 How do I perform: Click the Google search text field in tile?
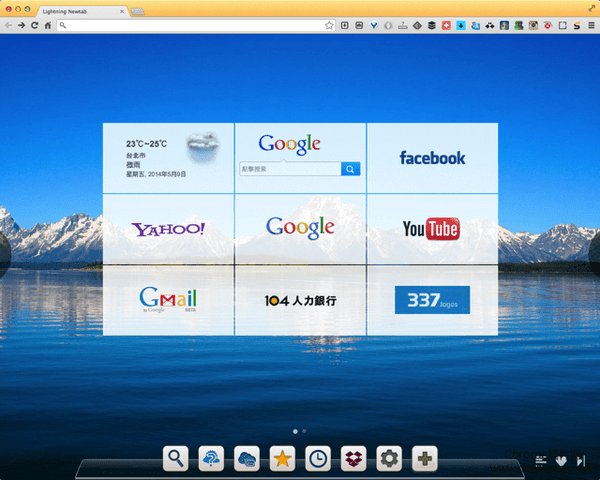[289, 170]
